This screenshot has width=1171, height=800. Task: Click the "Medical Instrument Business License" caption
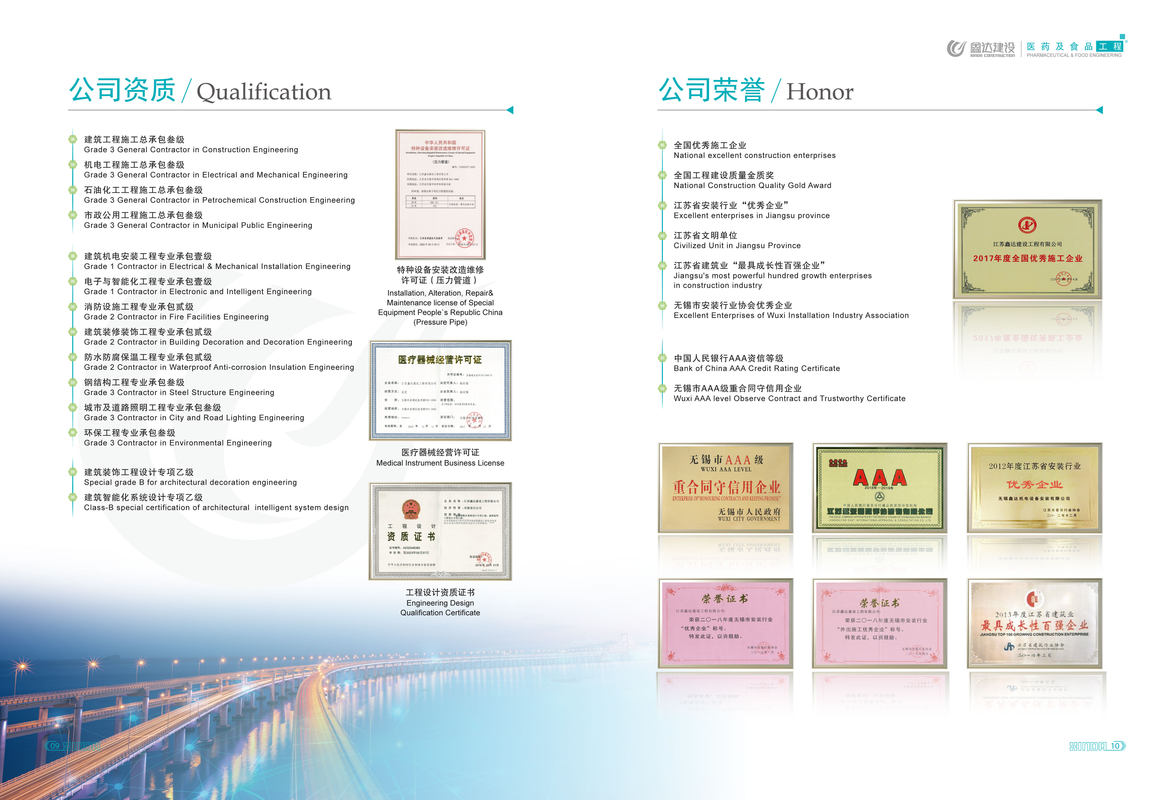(x=440, y=463)
